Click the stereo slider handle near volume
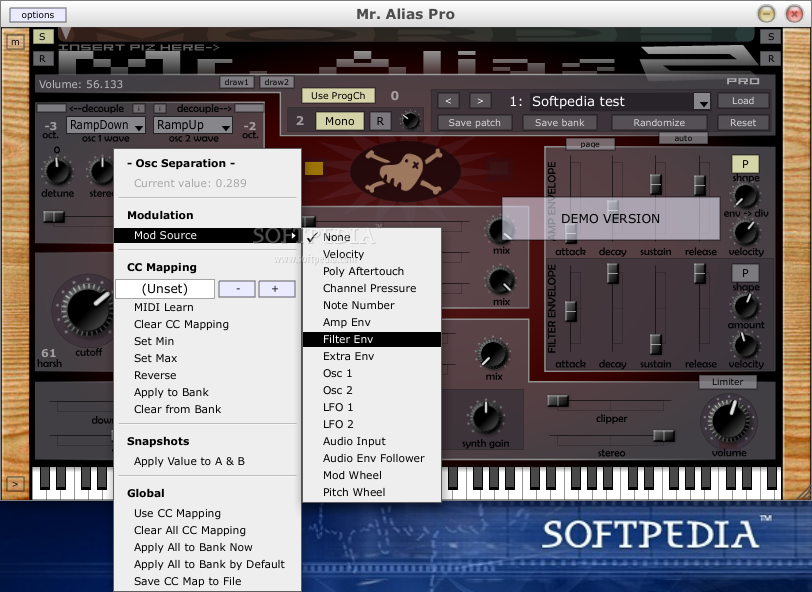 coord(663,435)
